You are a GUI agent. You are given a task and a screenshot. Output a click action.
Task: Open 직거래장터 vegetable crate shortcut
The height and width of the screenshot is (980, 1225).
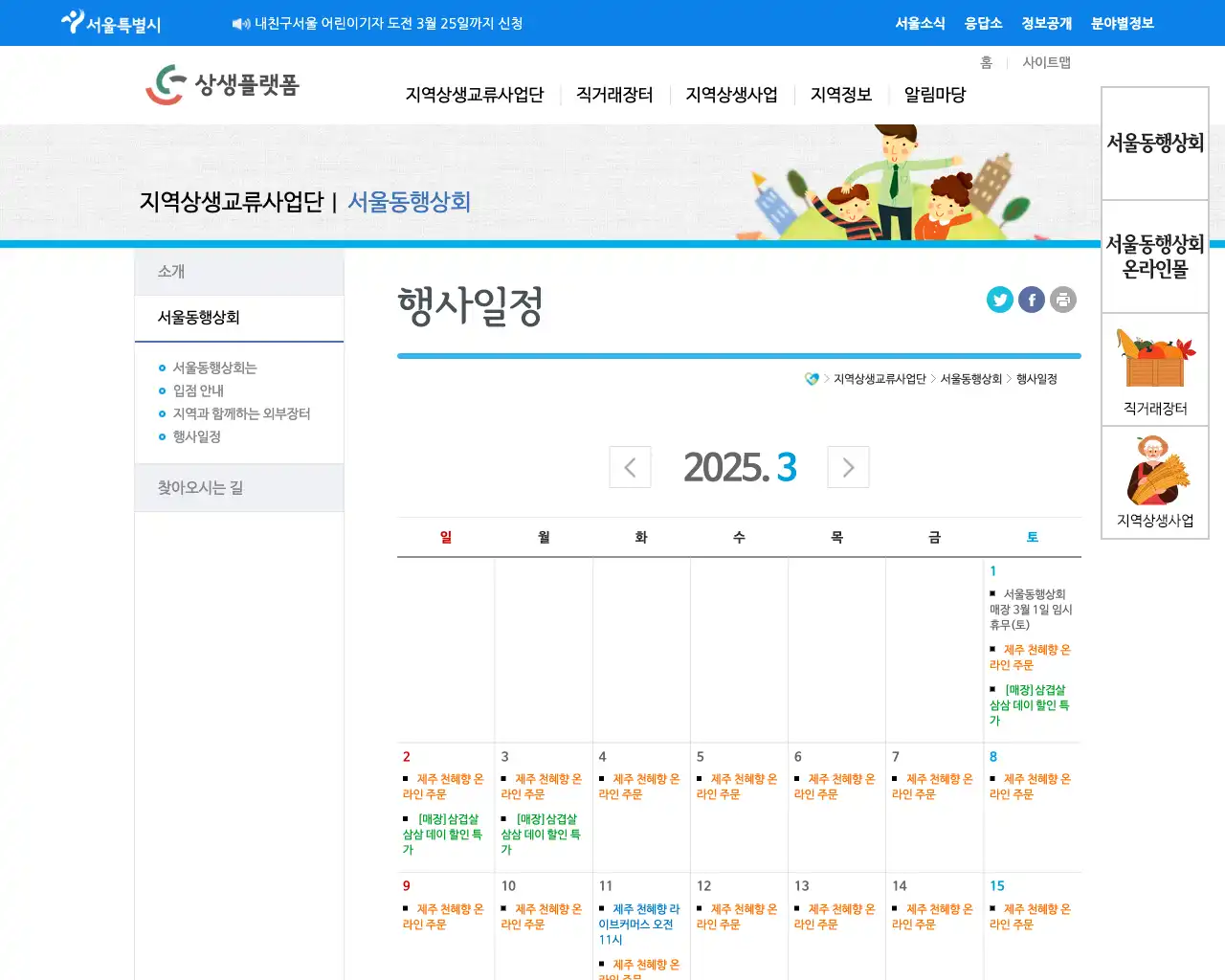pyautogui.click(x=1155, y=369)
